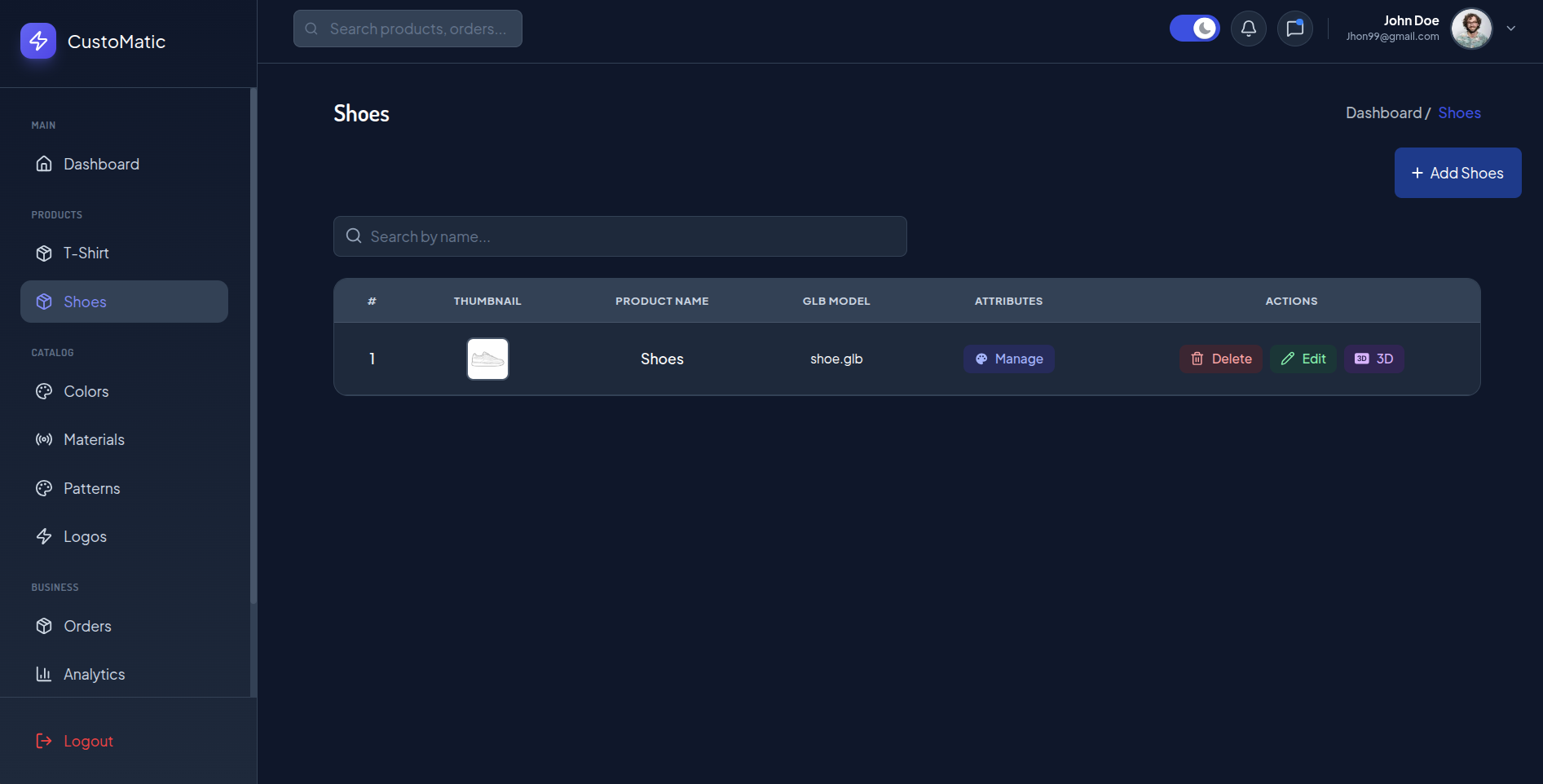The width and height of the screenshot is (1543, 784).
Task: Open the Colors catalog page
Action: (124, 391)
